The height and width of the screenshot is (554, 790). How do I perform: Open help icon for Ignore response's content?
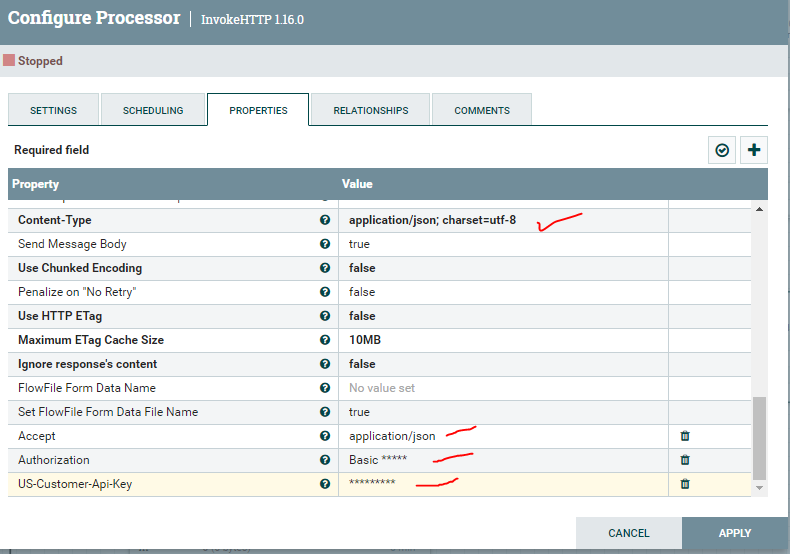pyautogui.click(x=325, y=364)
